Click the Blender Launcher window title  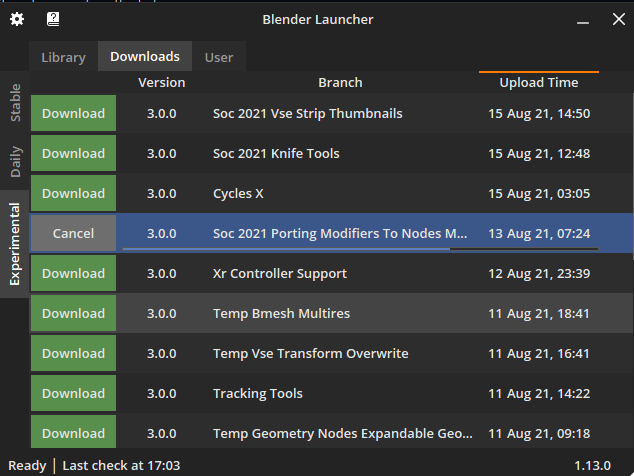click(318, 19)
